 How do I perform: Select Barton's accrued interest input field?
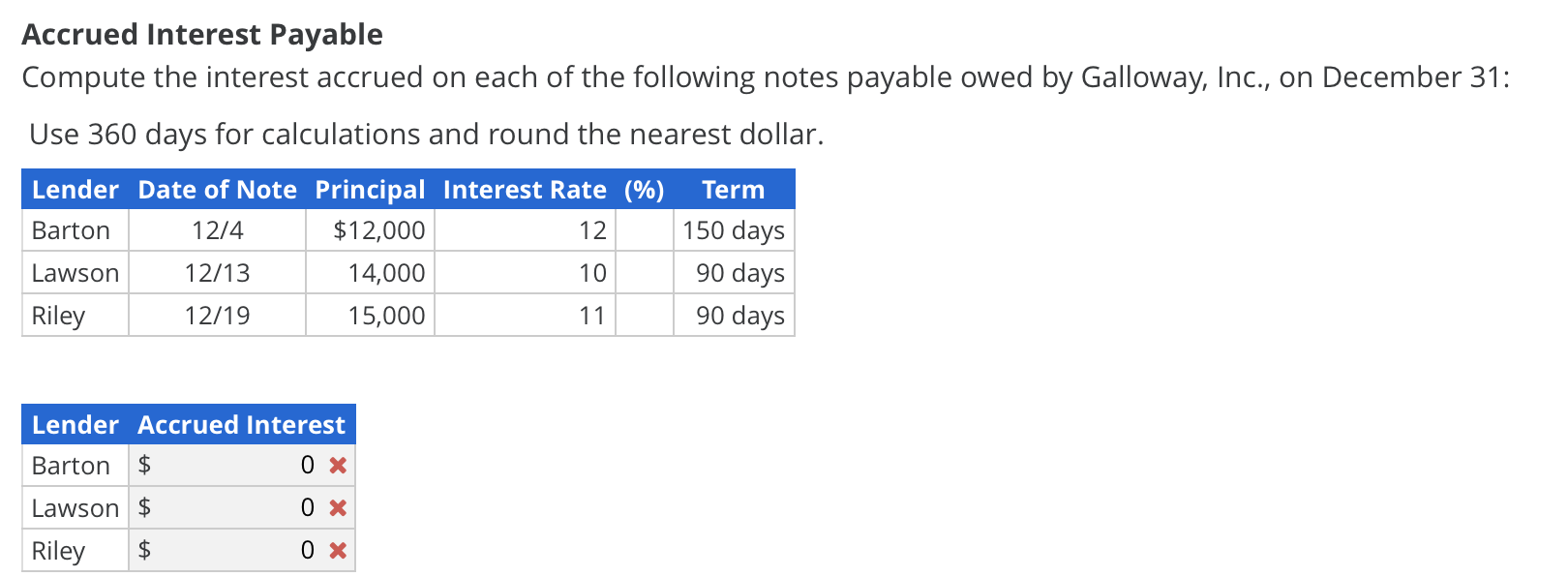tap(242, 466)
